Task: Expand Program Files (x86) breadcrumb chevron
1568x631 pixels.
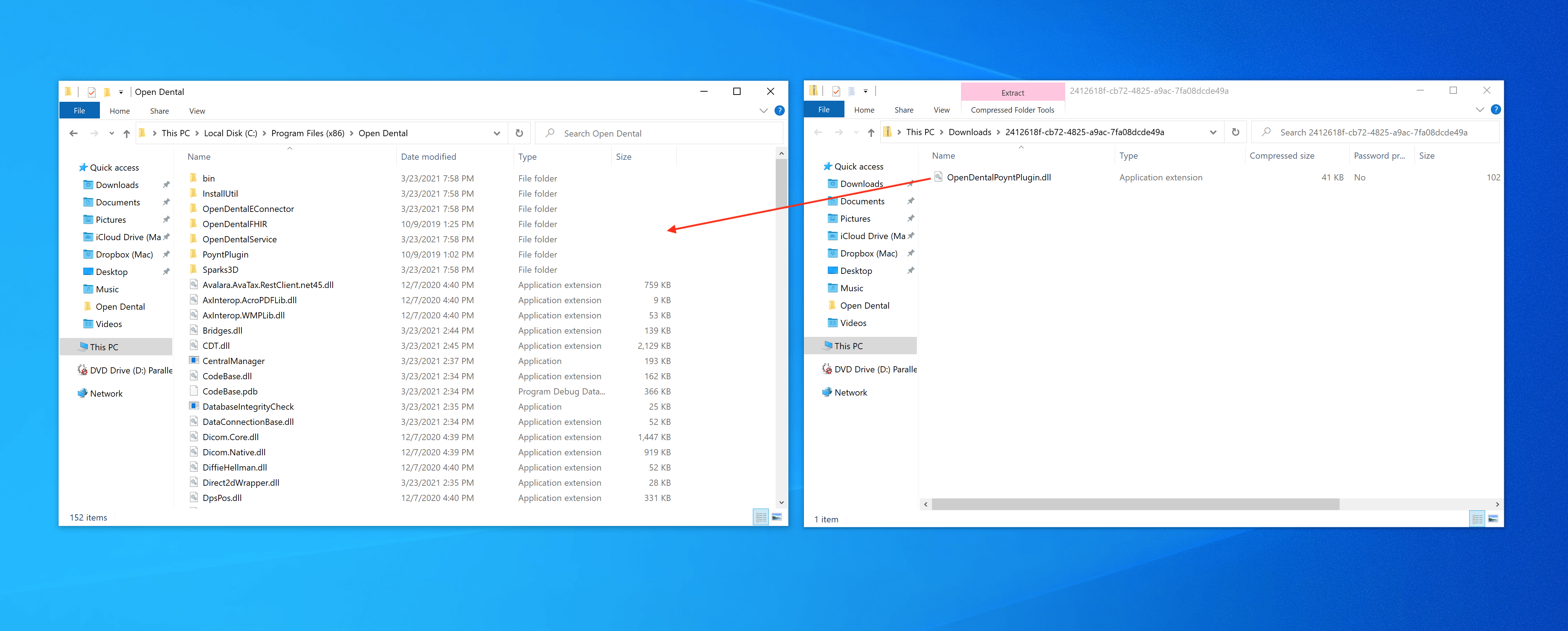Action: (351, 133)
